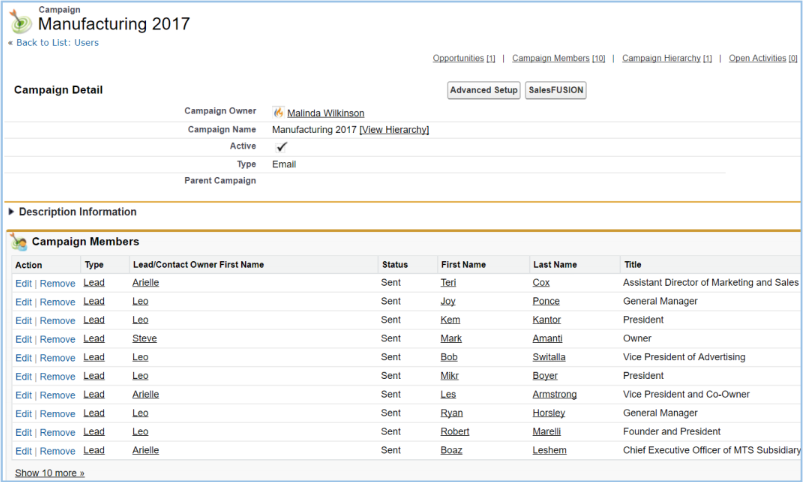Sort by the Status column header
This screenshot has height=482, width=803.
pos(394,265)
